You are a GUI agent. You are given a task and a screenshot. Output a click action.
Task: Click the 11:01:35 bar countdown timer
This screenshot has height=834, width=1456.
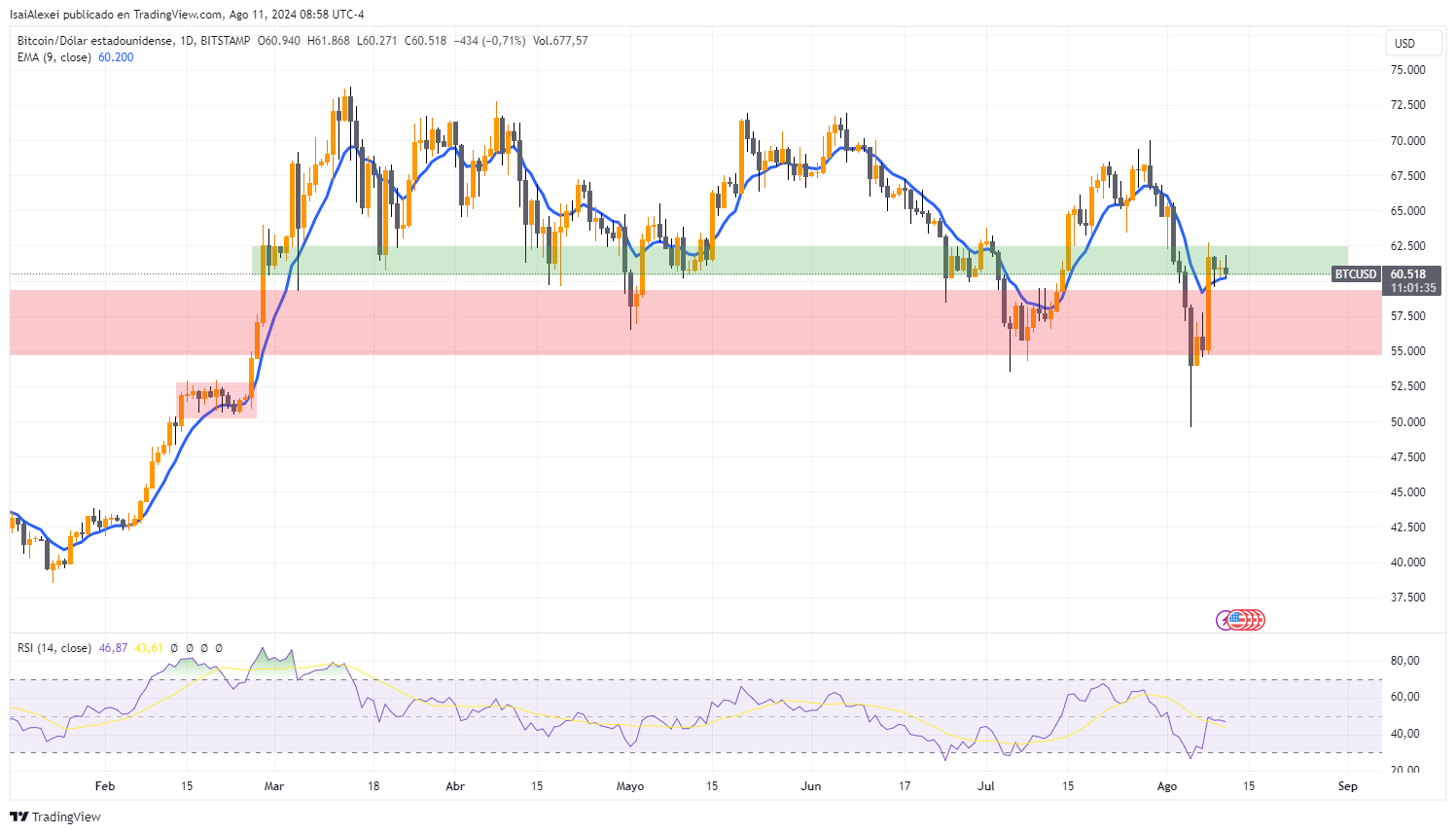[x=1413, y=288]
